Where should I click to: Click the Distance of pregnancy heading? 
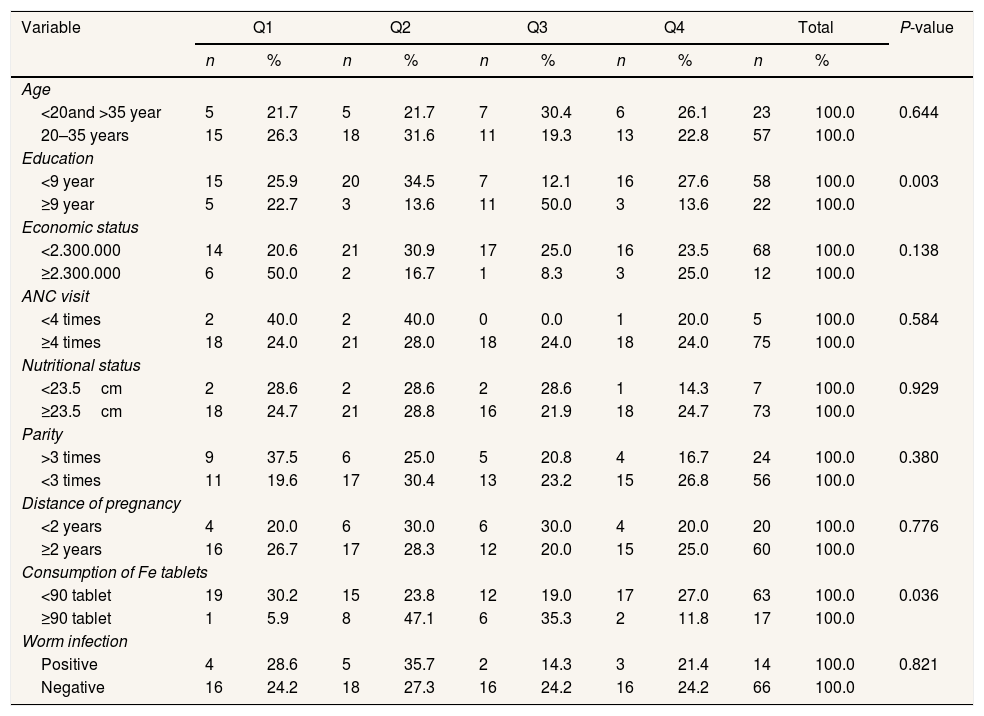pos(101,503)
